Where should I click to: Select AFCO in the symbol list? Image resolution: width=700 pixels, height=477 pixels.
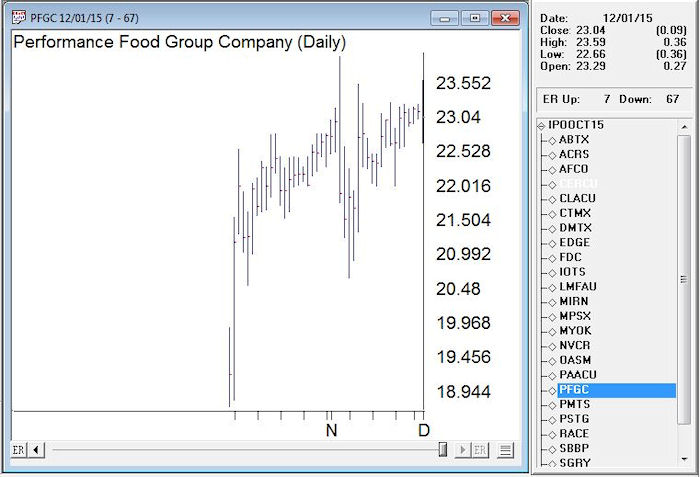574,169
